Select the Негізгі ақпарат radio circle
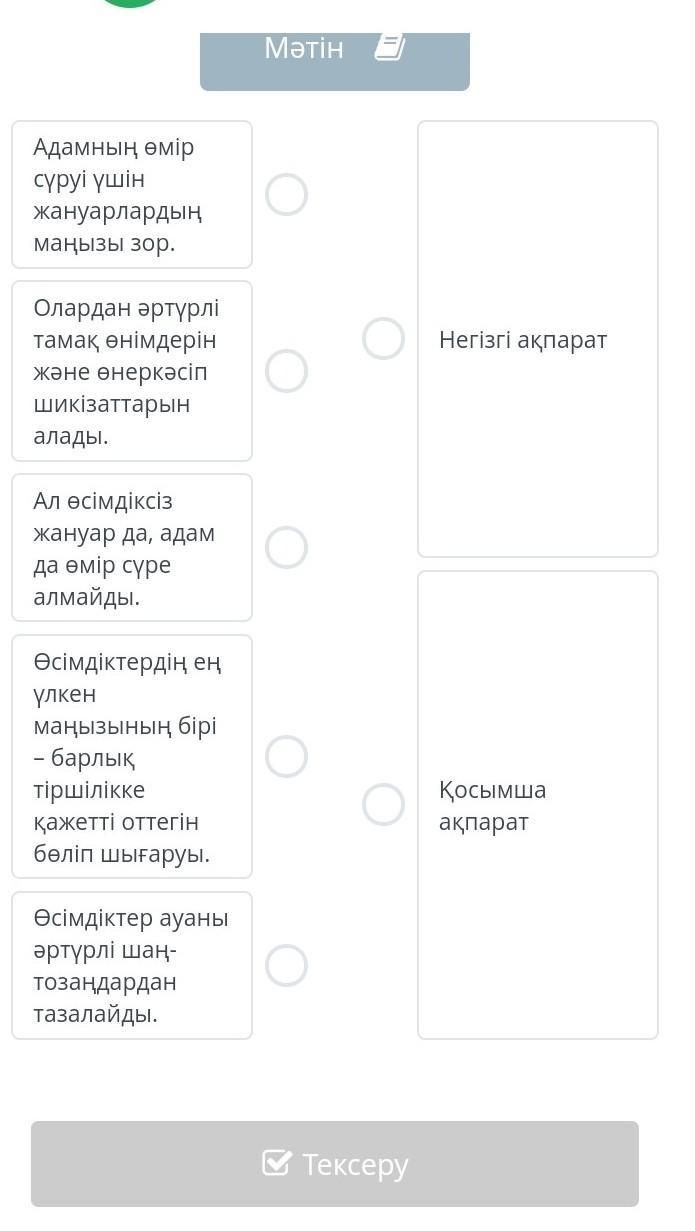Screen dimensions: 695x1231 pyautogui.click(x=383, y=339)
